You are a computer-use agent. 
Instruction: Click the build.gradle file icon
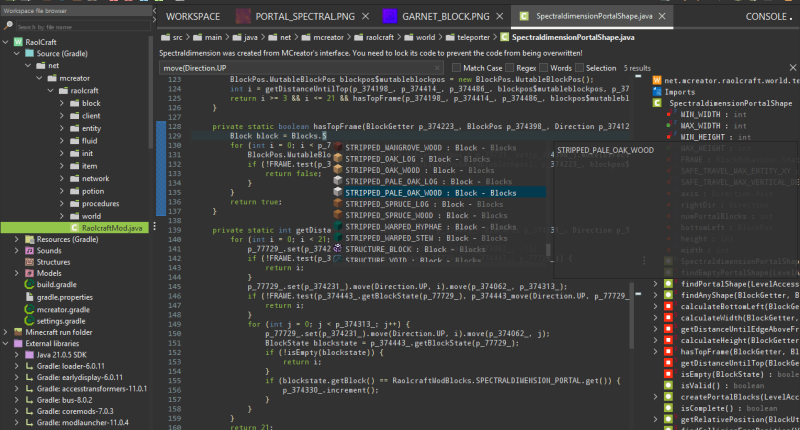click(x=30, y=285)
